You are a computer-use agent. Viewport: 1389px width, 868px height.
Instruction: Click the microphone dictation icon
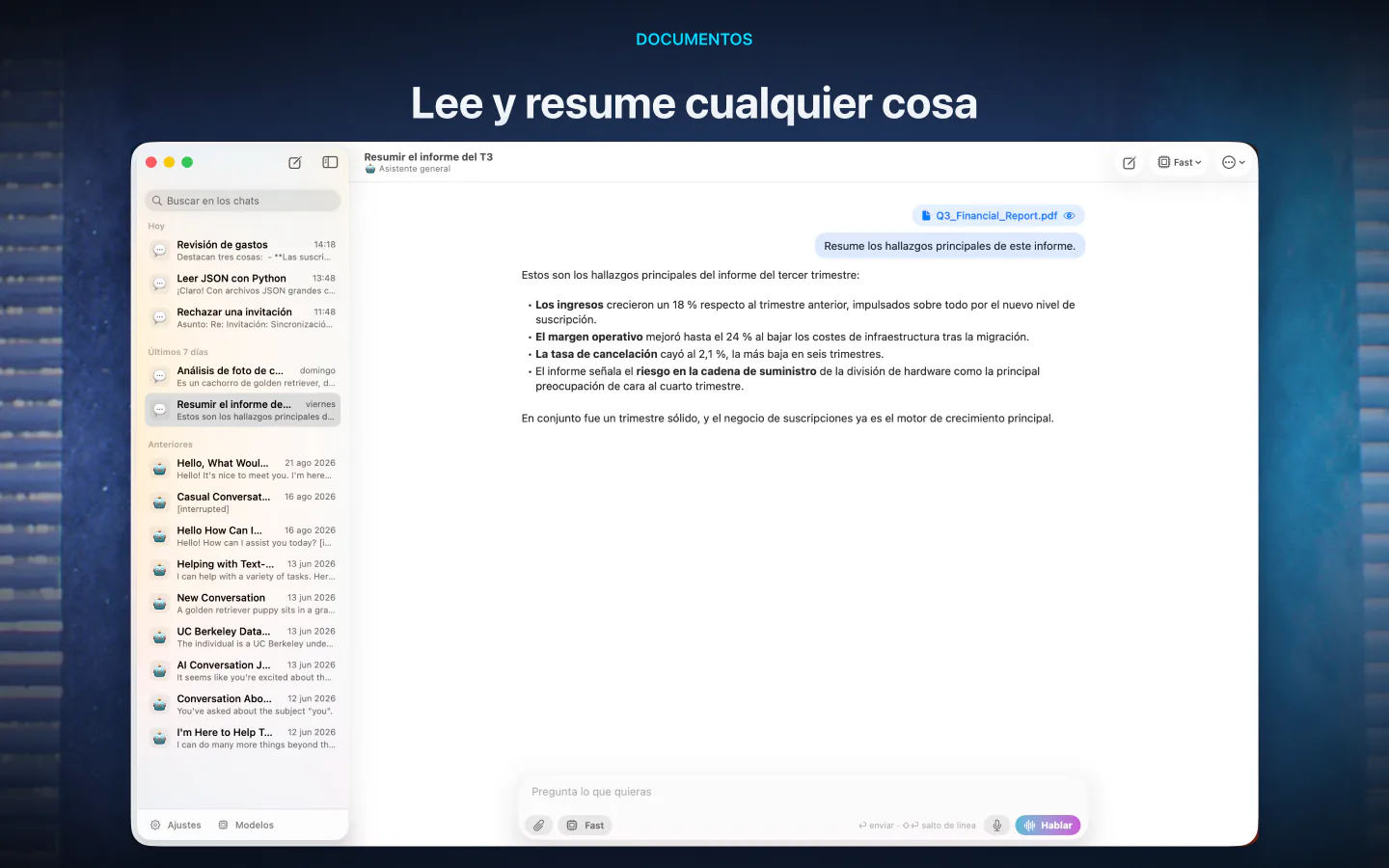pyautogui.click(x=997, y=826)
